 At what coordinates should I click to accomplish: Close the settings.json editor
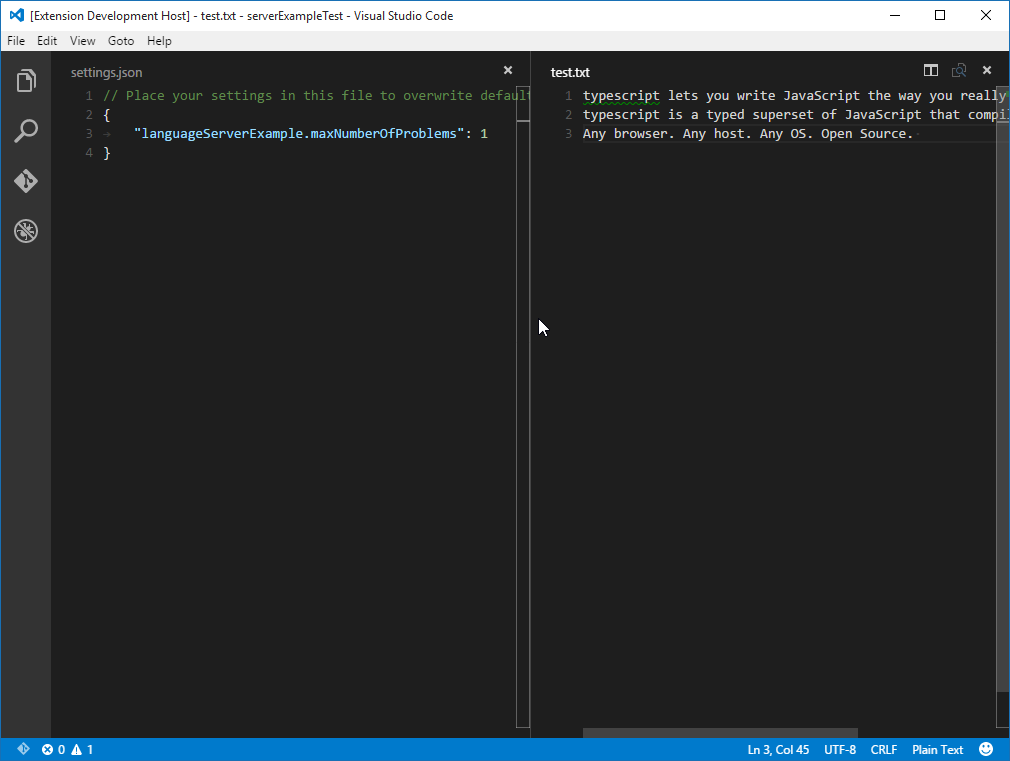pos(508,71)
